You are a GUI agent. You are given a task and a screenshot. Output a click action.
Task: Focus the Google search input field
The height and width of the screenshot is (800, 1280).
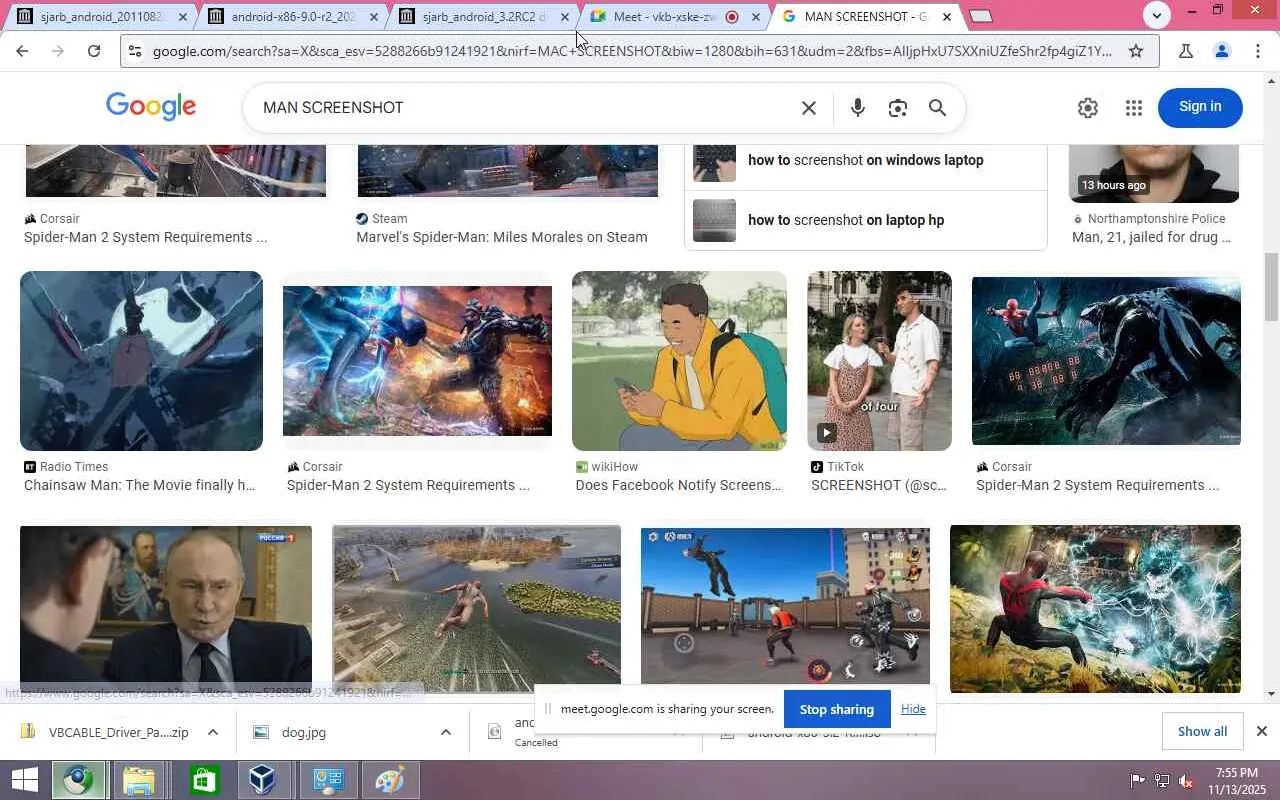point(525,108)
